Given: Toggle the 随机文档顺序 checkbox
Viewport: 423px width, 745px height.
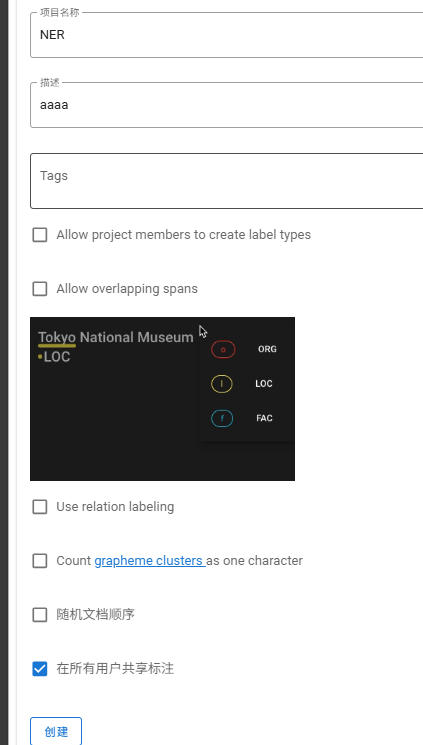Looking at the screenshot, I should point(40,615).
